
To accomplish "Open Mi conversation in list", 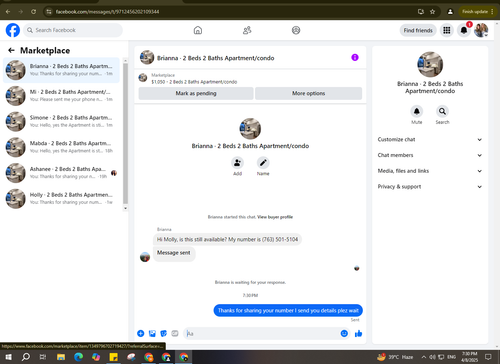I will tap(61, 96).
